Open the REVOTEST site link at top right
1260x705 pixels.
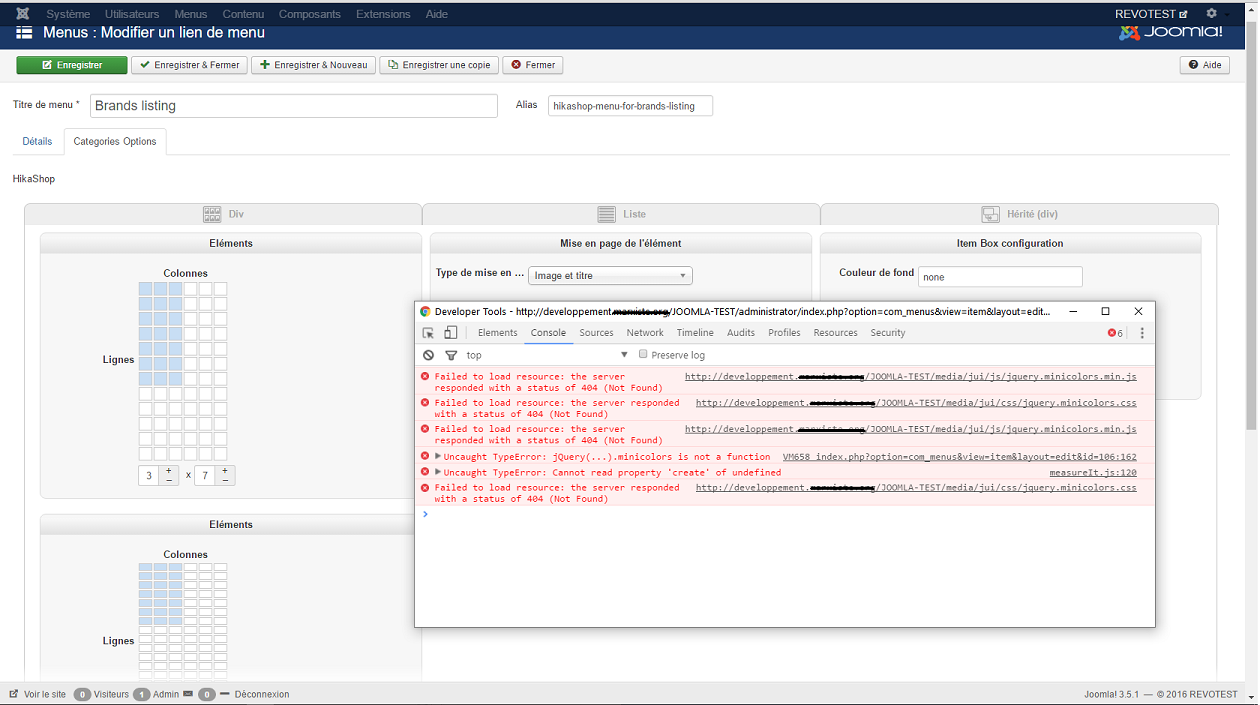(x=1151, y=14)
